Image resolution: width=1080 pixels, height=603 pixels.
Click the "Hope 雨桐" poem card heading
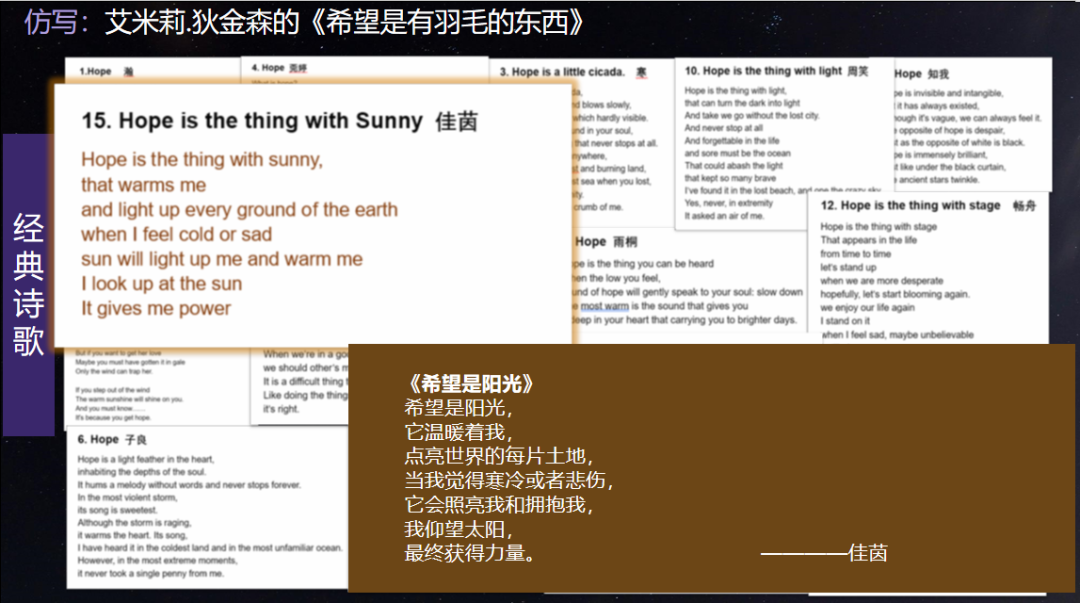pyautogui.click(x=606, y=241)
